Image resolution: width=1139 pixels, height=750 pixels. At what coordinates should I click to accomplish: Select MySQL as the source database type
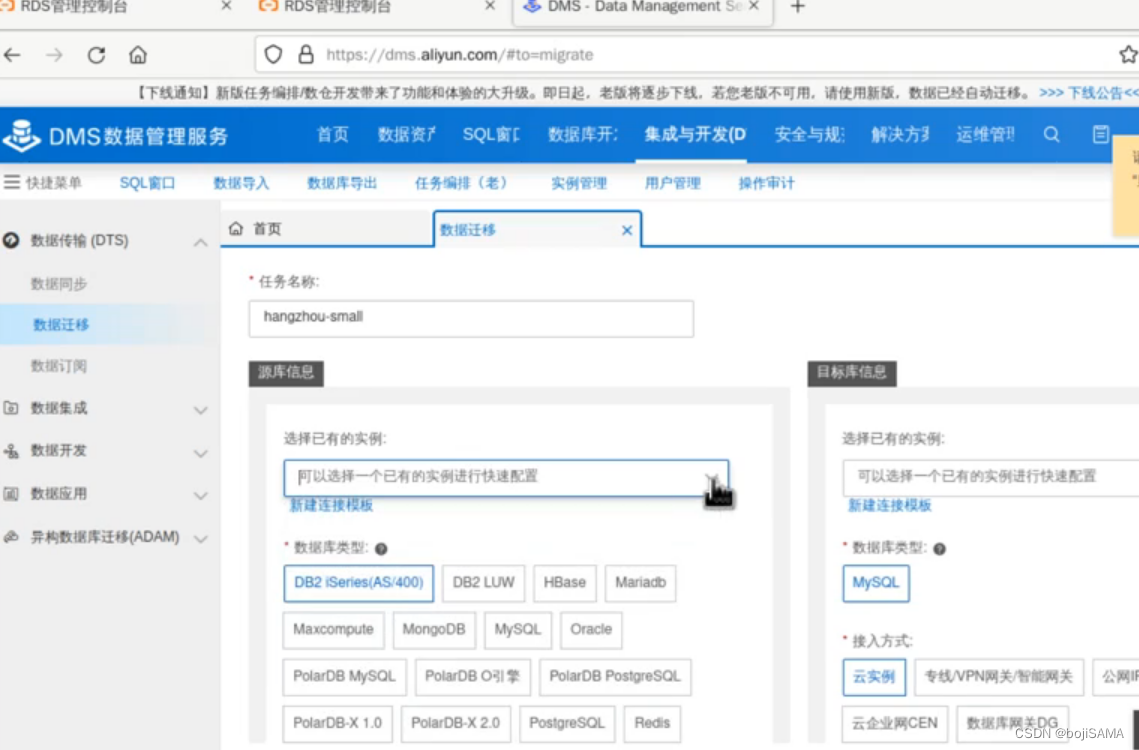pyautogui.click(x=517, y=630)
